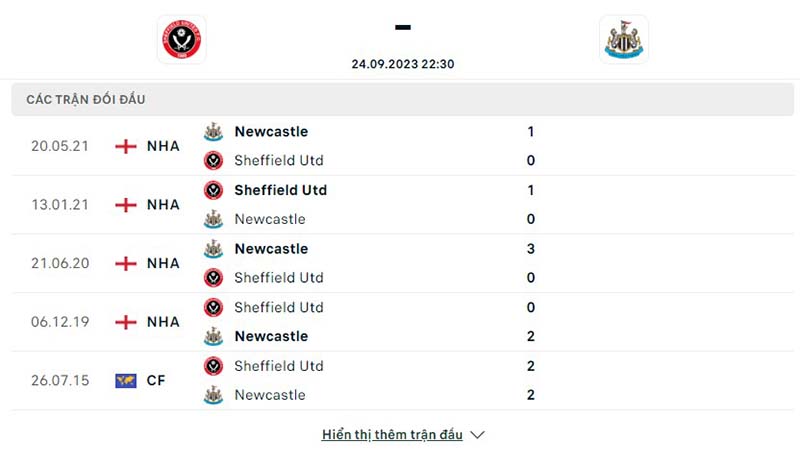
Task: Click England flag on 06.12.19 row
Action: tap(126, 322)
